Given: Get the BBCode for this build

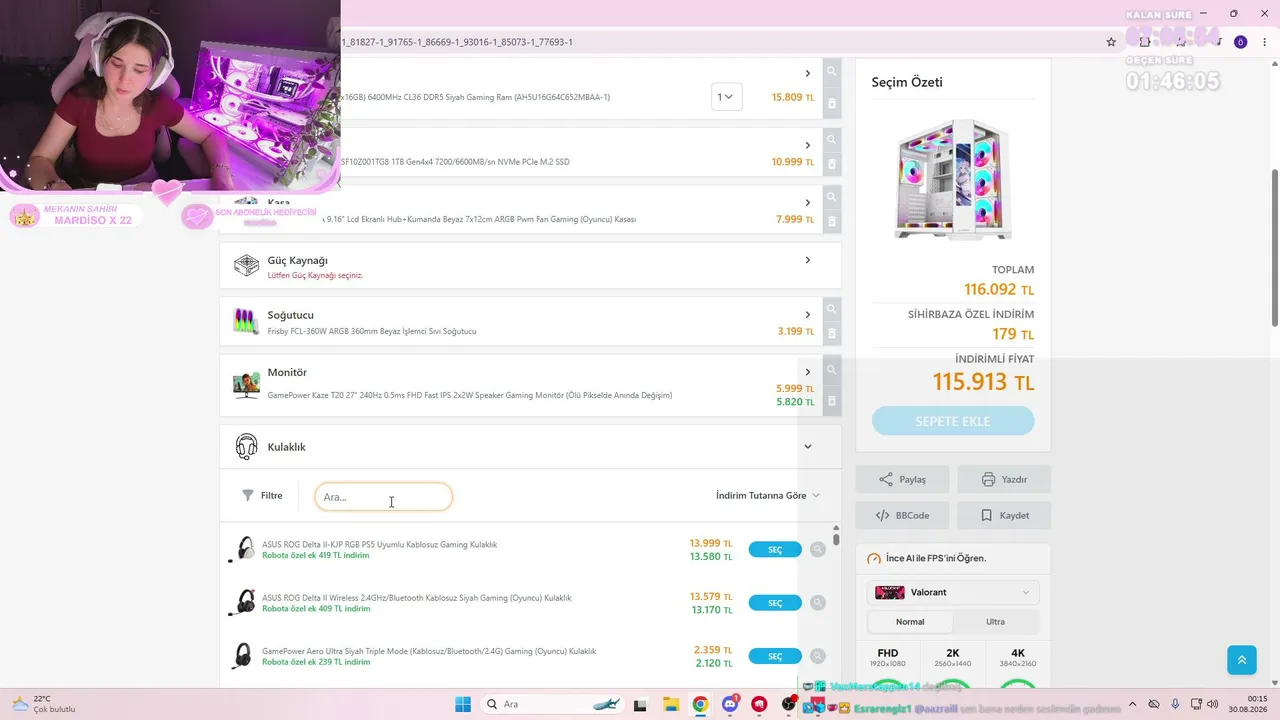Looking at the screenshot, I should click(903, 515).
